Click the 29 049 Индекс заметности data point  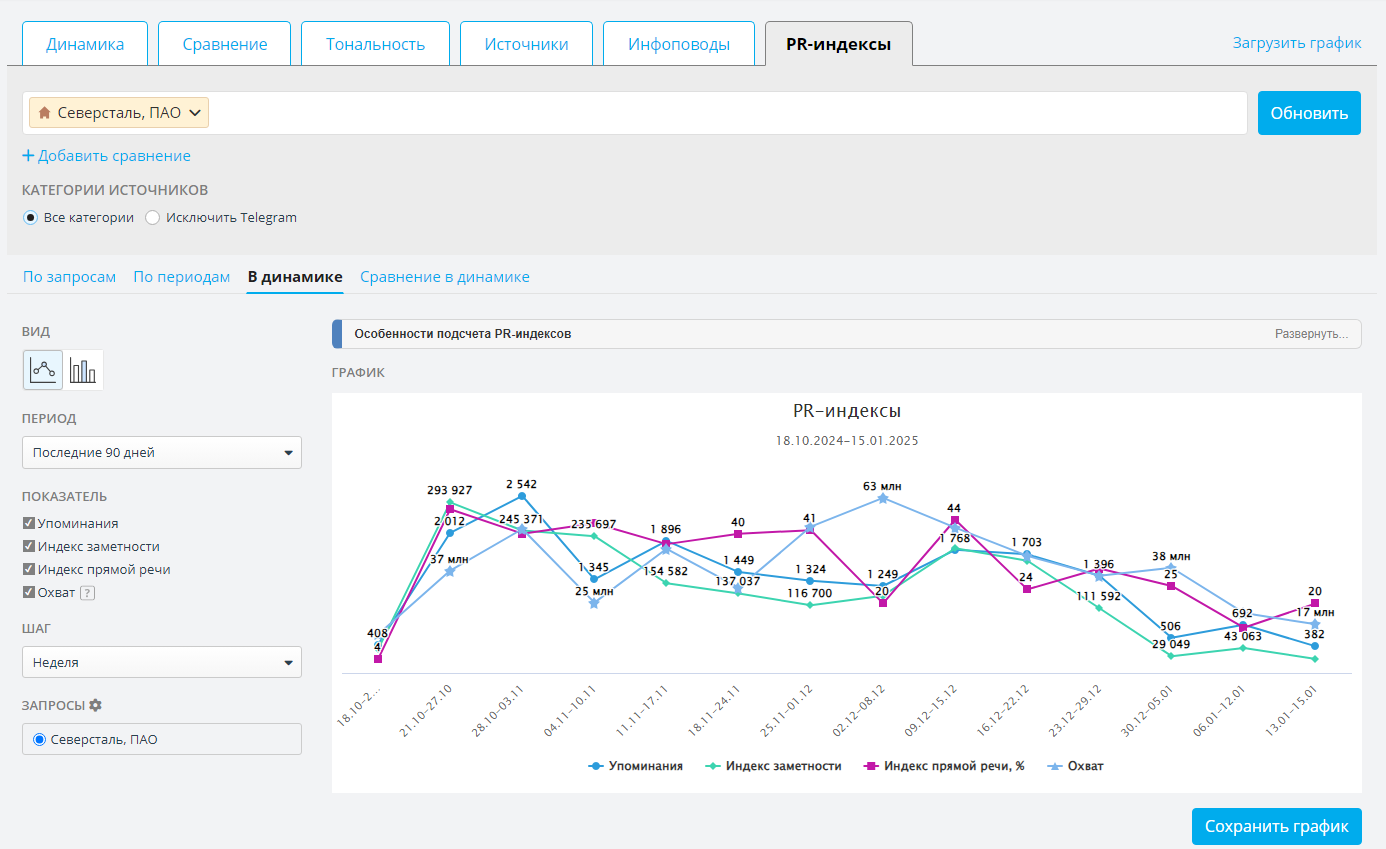tap(1171, 655)
